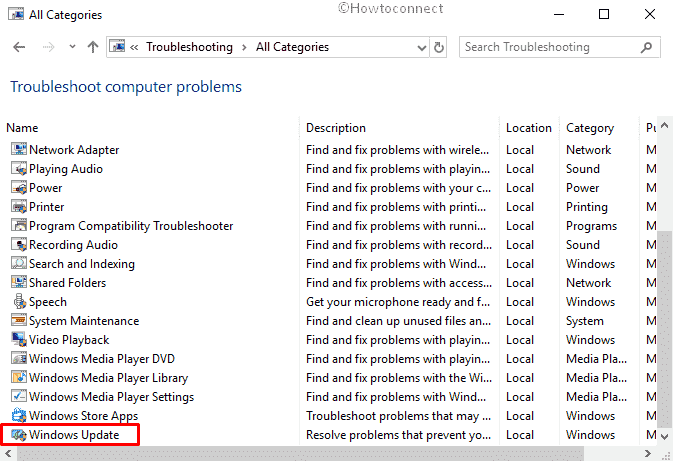The image size is (673, 461).
Task: Click the Windows Media Player Library icon
Action: (19, 377)
